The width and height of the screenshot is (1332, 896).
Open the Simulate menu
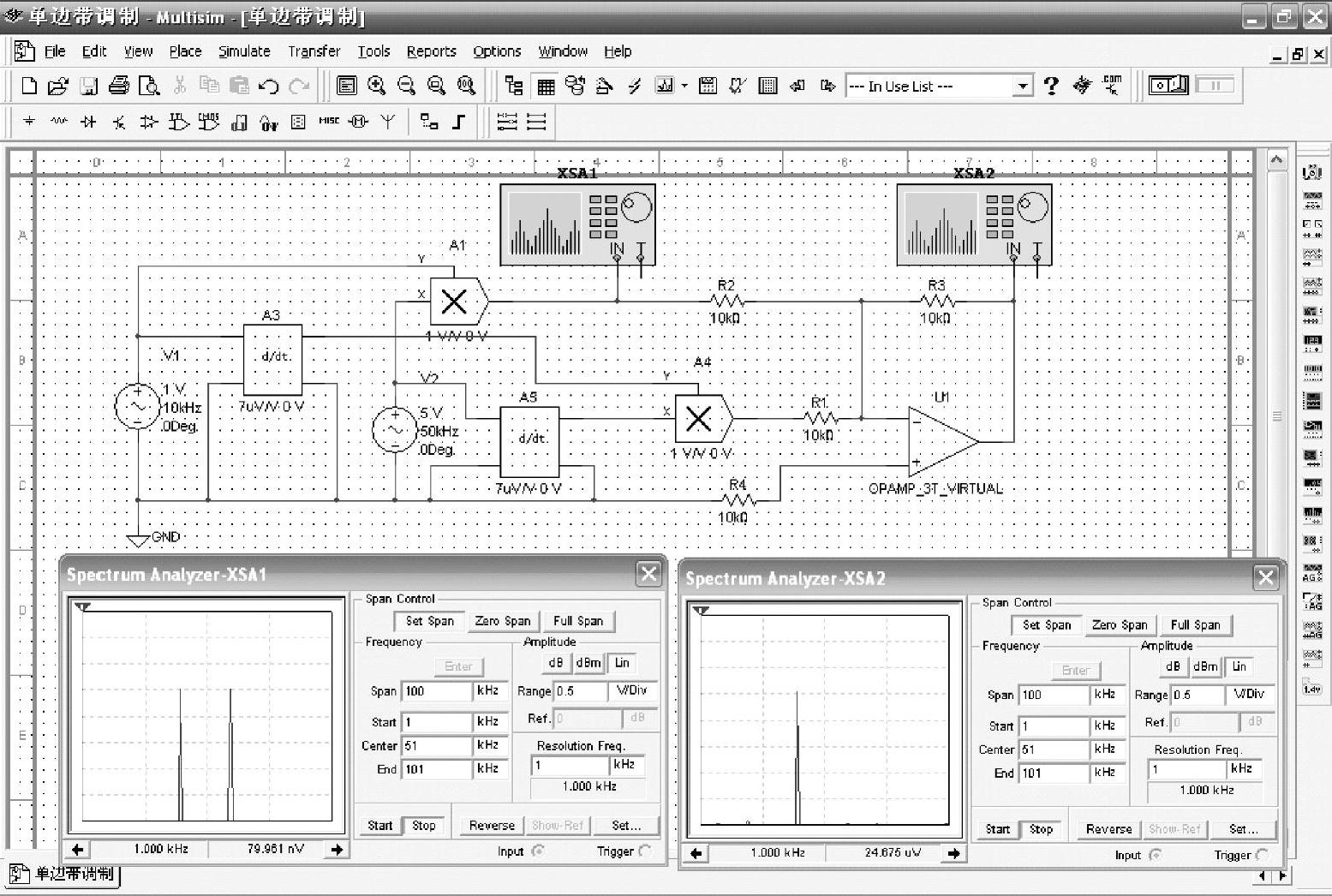[x=244, y=51]
